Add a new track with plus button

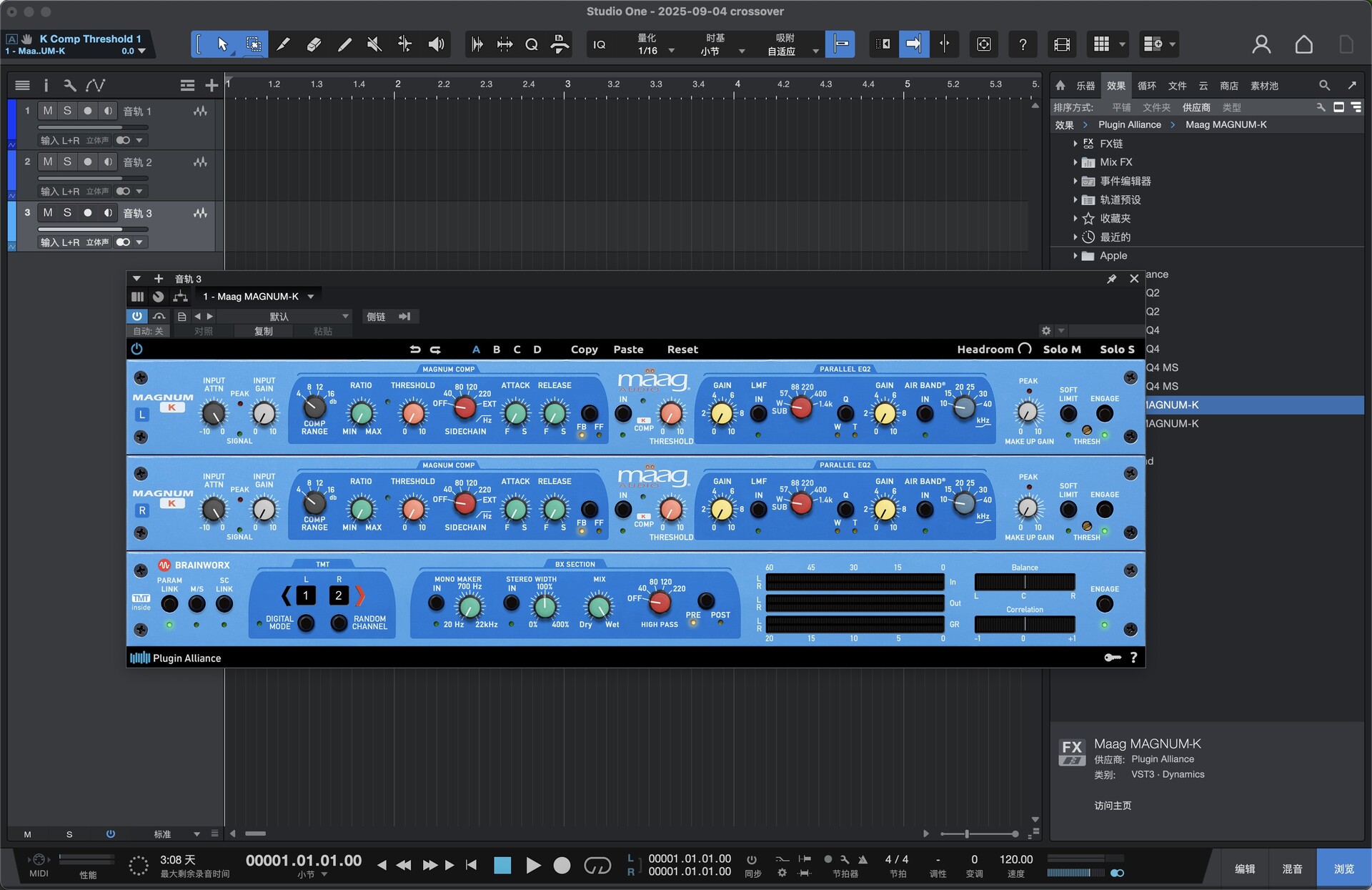(x=212, y=85)
